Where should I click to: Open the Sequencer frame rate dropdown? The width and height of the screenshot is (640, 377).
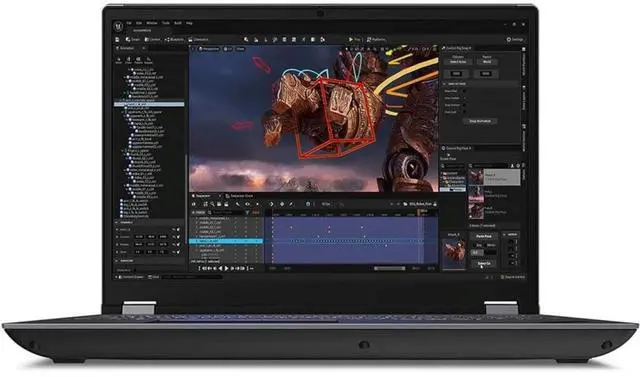[x=326, y=204]
